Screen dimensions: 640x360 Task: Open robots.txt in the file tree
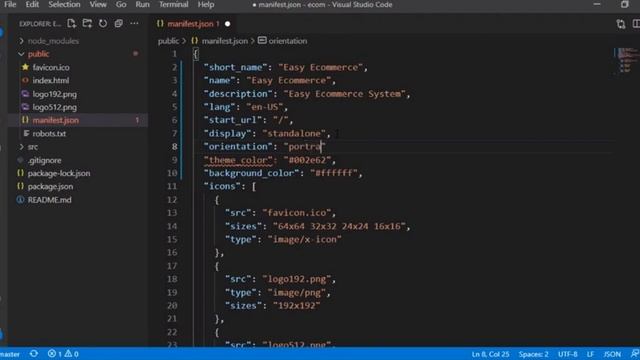(x=49, y=134)
